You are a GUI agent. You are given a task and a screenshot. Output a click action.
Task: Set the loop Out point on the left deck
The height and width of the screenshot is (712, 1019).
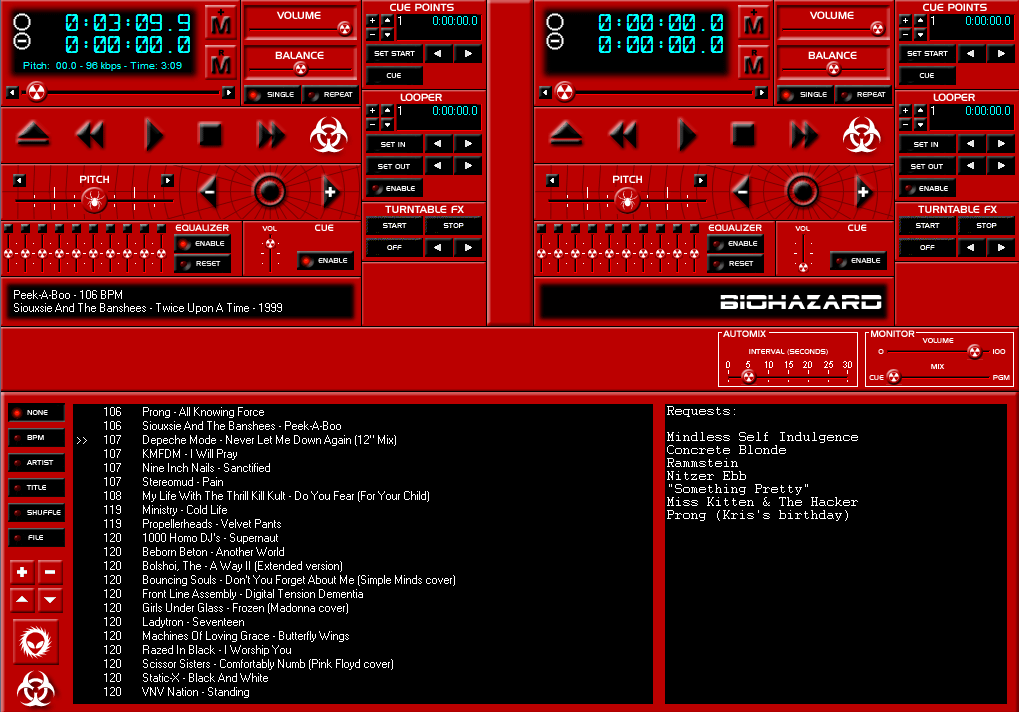click(x=394, y=166)
